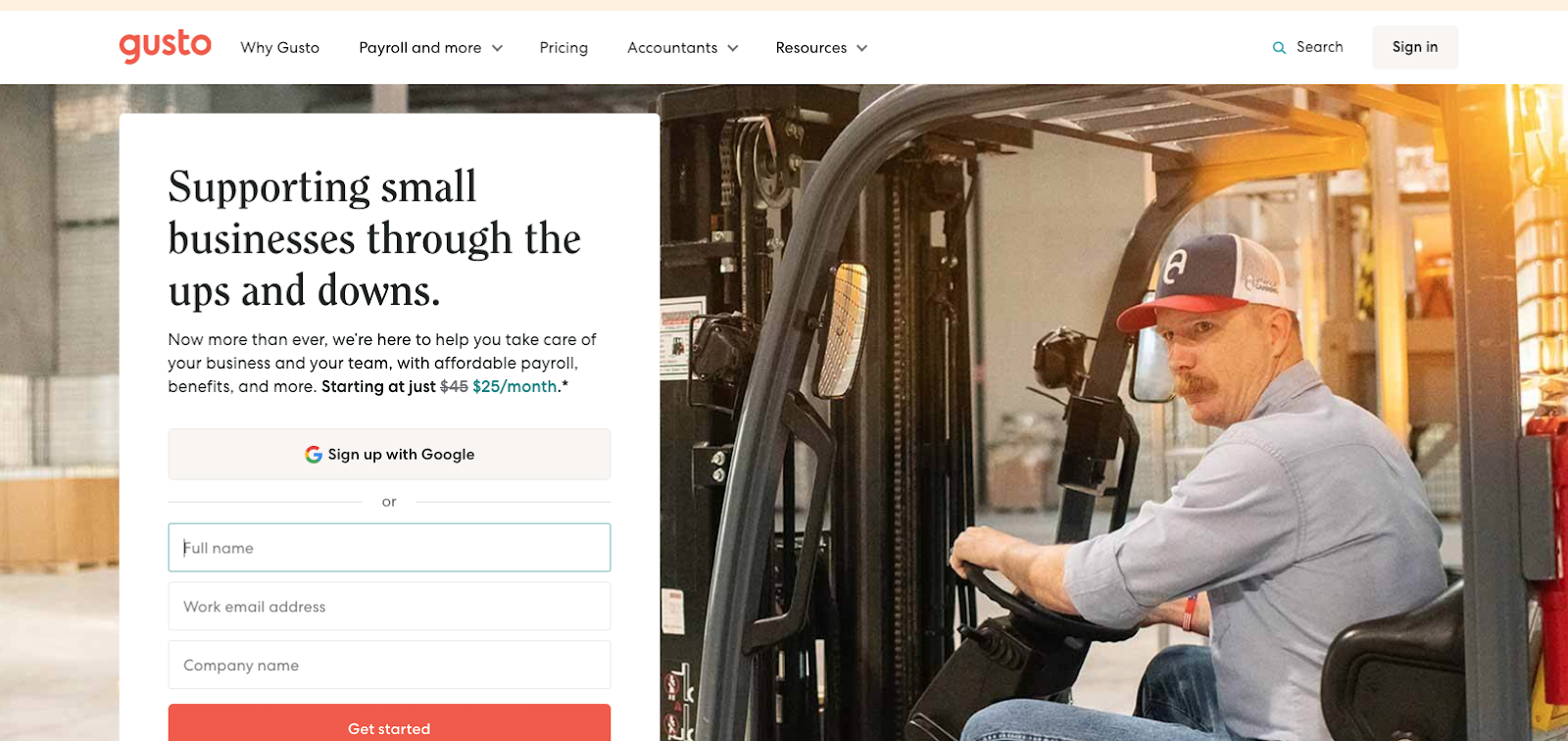Focus the Company name field
The width and height of the screenshot is (1568, 741).
point(389,665)
